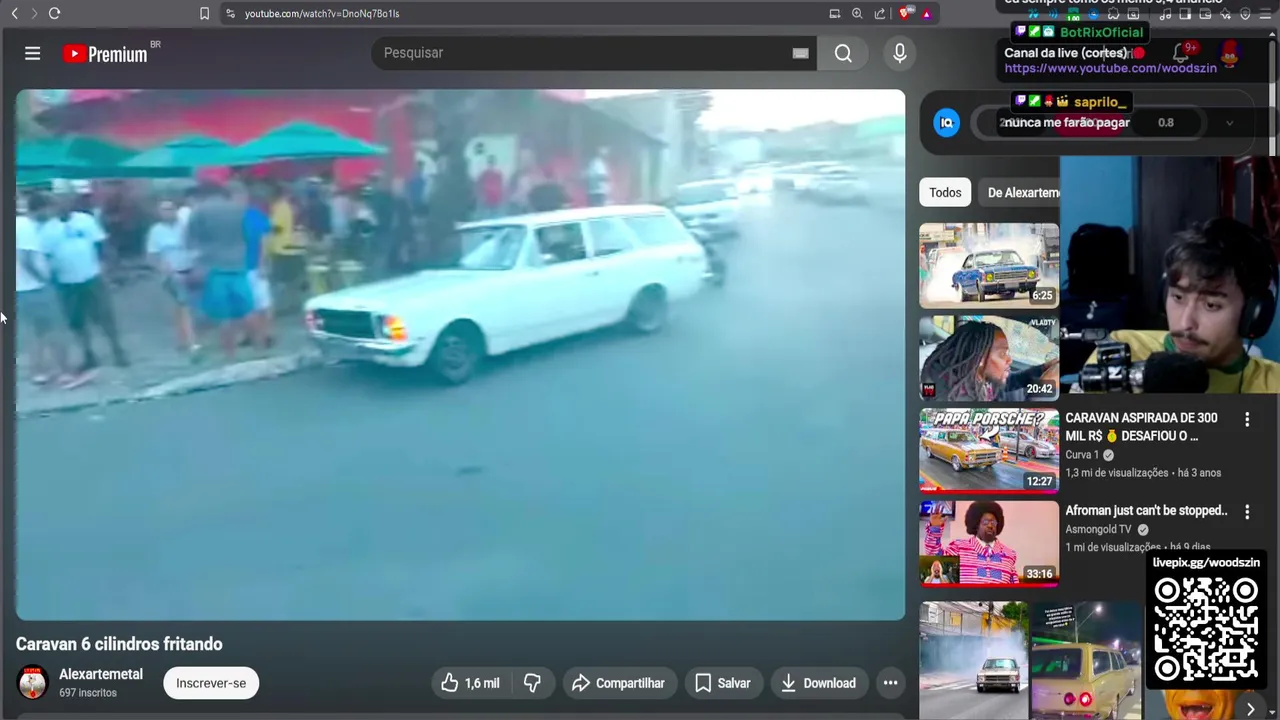Dislike the video with thumbs down
This screenshot has width=1280, height=720.
click(532, 683)
